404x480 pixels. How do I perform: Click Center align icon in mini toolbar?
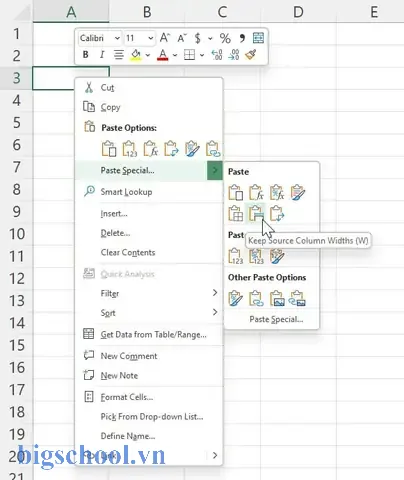pyautogui.click(x=119, y=54)
